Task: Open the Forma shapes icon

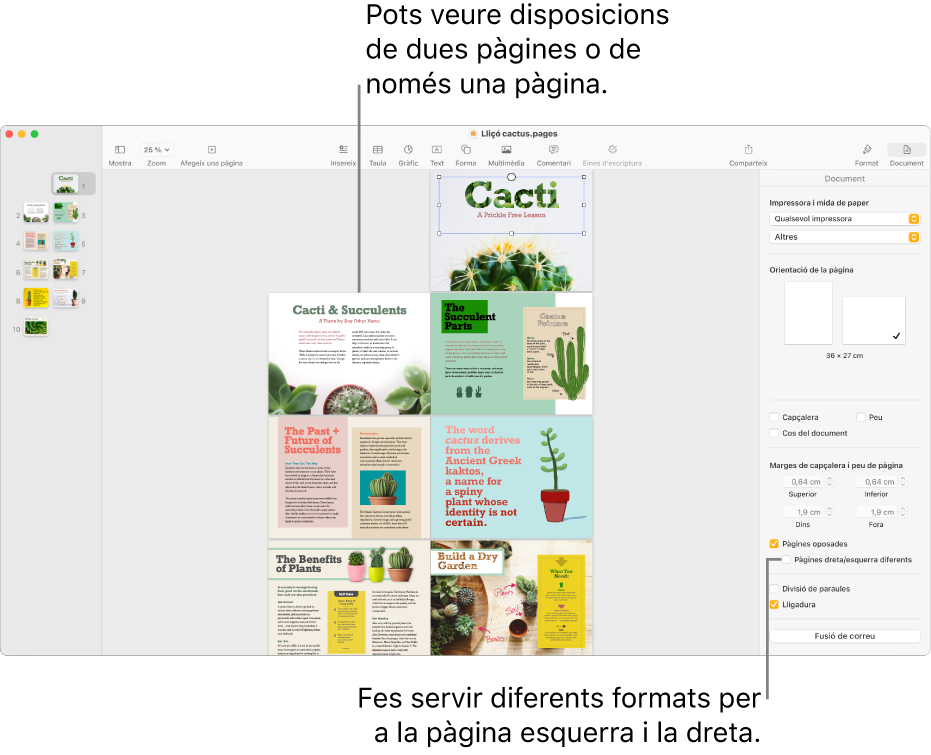Action: 466,150
